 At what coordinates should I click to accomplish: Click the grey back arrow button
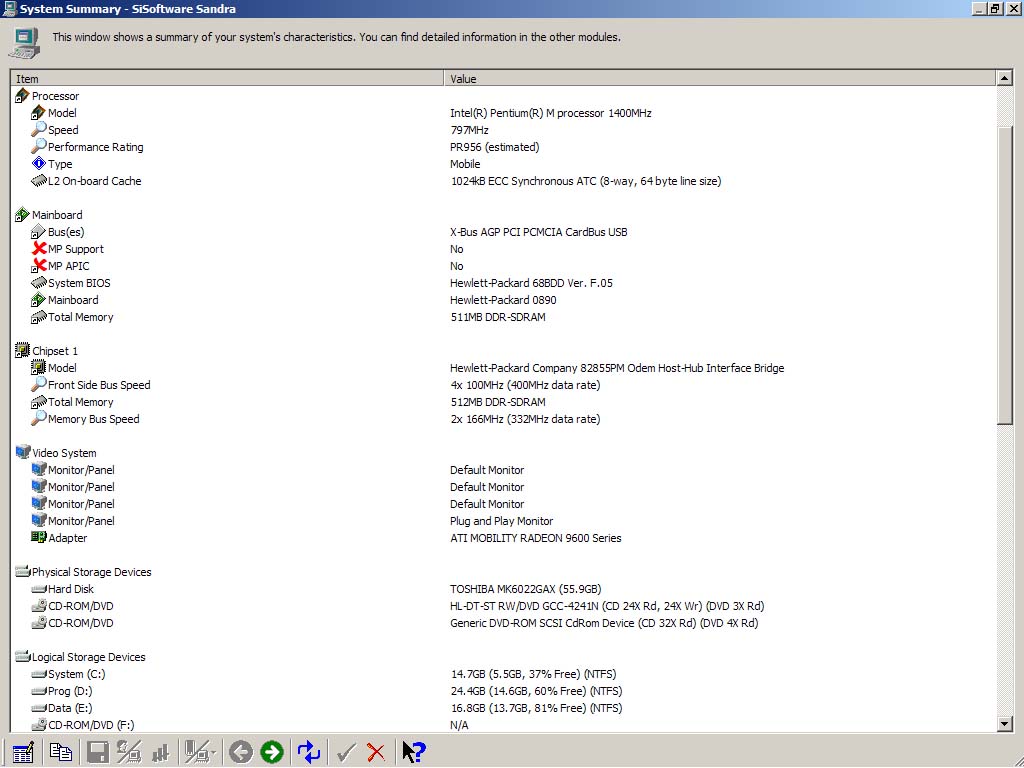[x=241, y=752]
